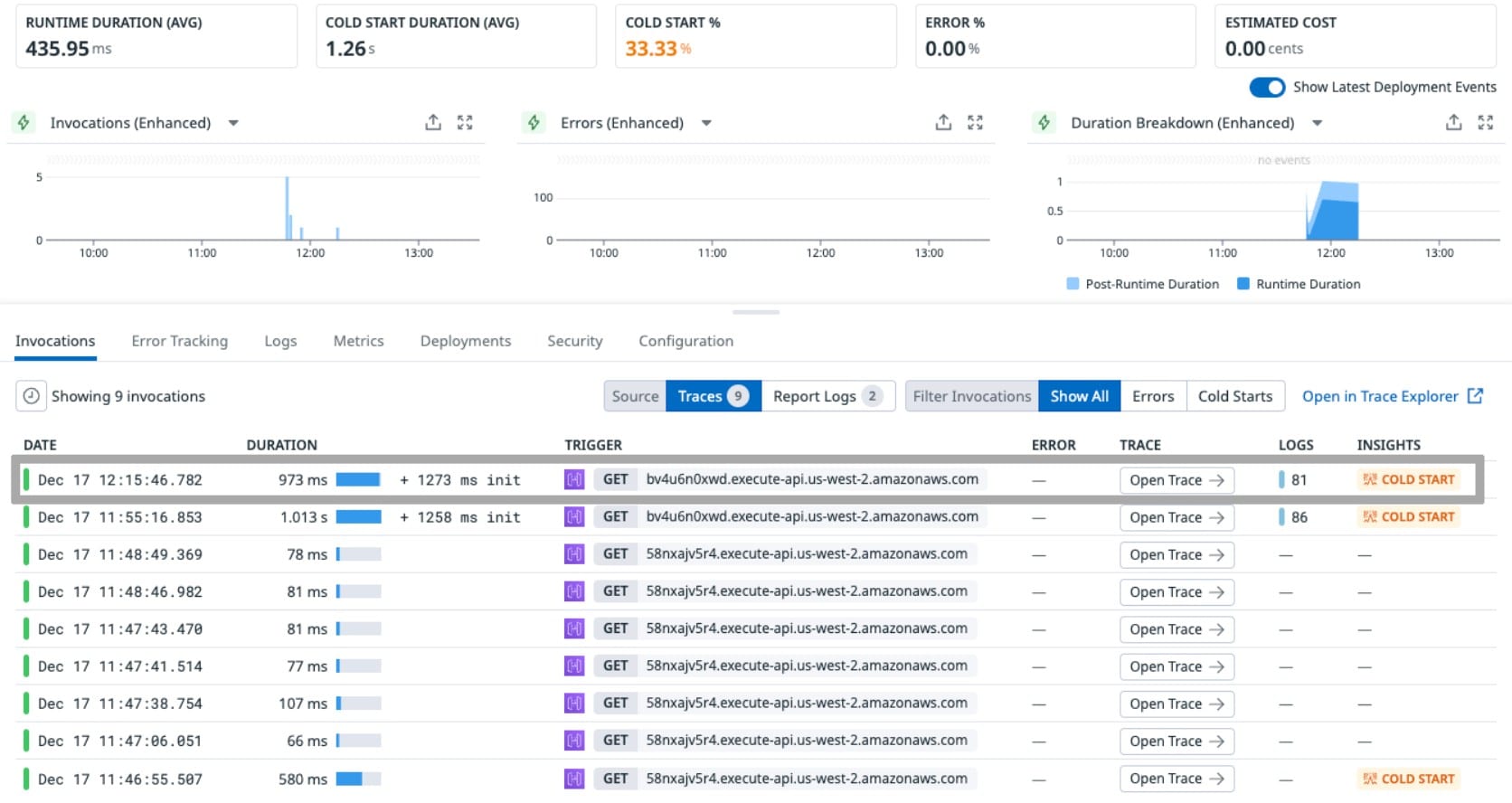Click the lightning icon beside Invocations (Enhanced)
Viewport: 1512px width, 803px height.
pos(24,122)
